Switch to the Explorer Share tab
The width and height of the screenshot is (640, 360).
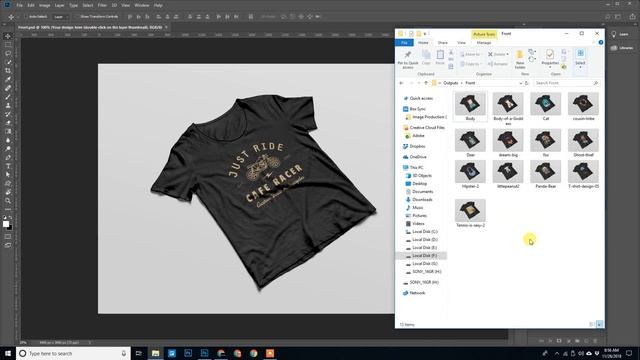[442, 42]
